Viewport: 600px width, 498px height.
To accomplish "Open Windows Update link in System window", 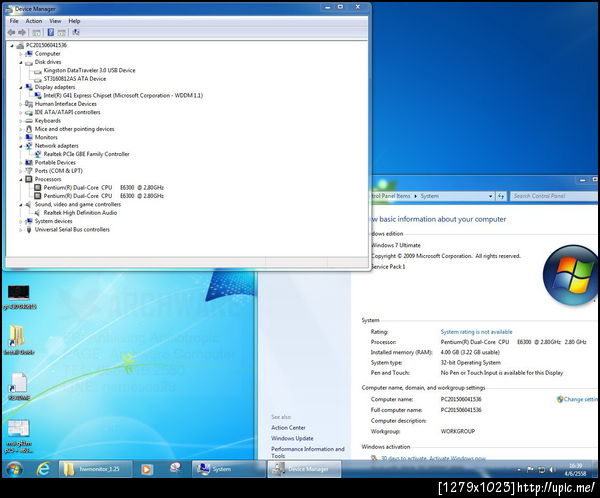I will 292,438.
